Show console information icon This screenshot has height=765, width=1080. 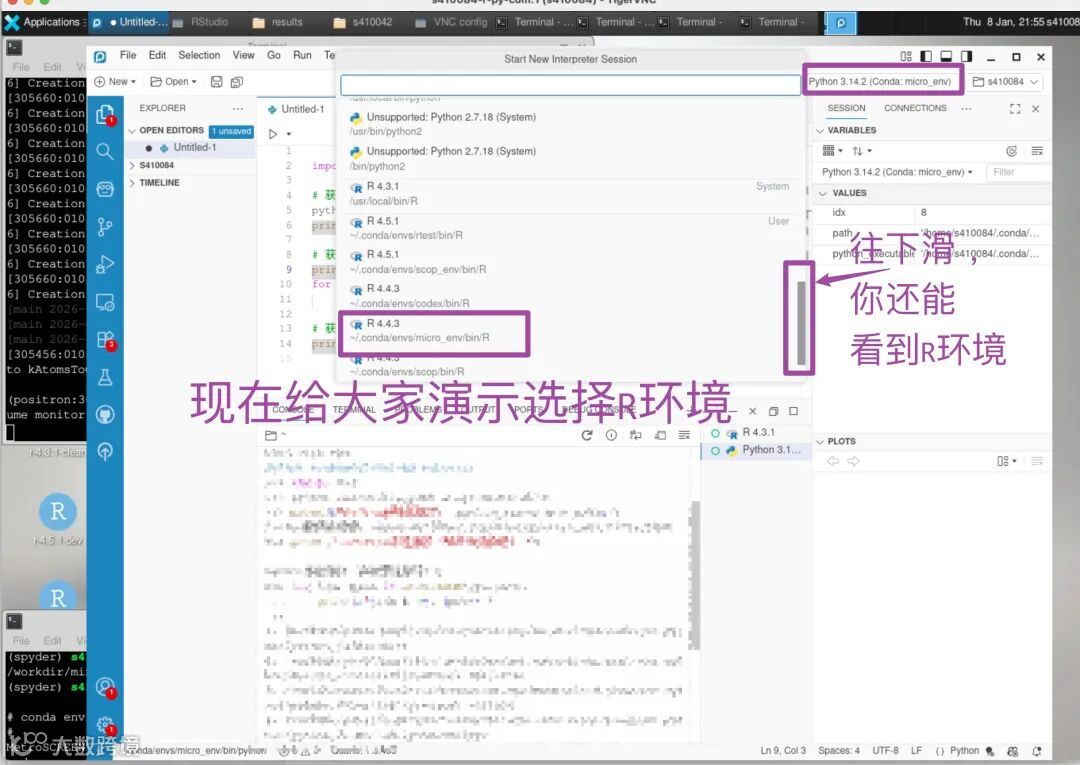(x=611, y=435)
